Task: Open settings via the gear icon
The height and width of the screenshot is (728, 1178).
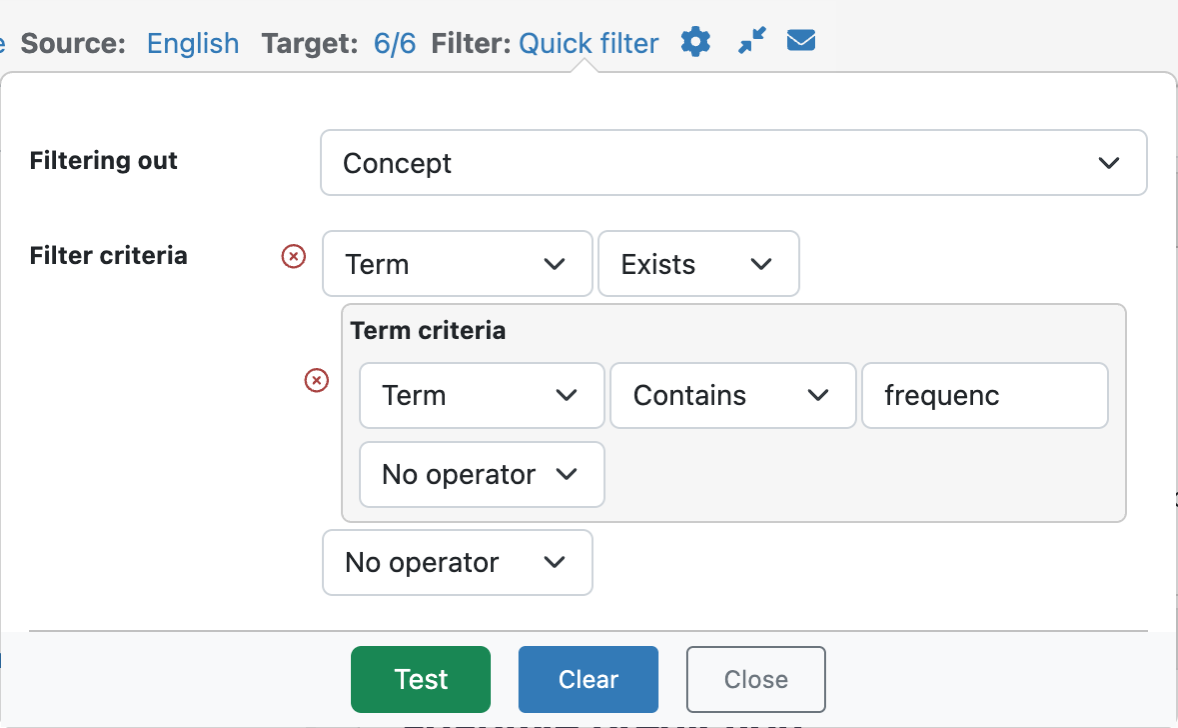Action: (x=696, y=41)
